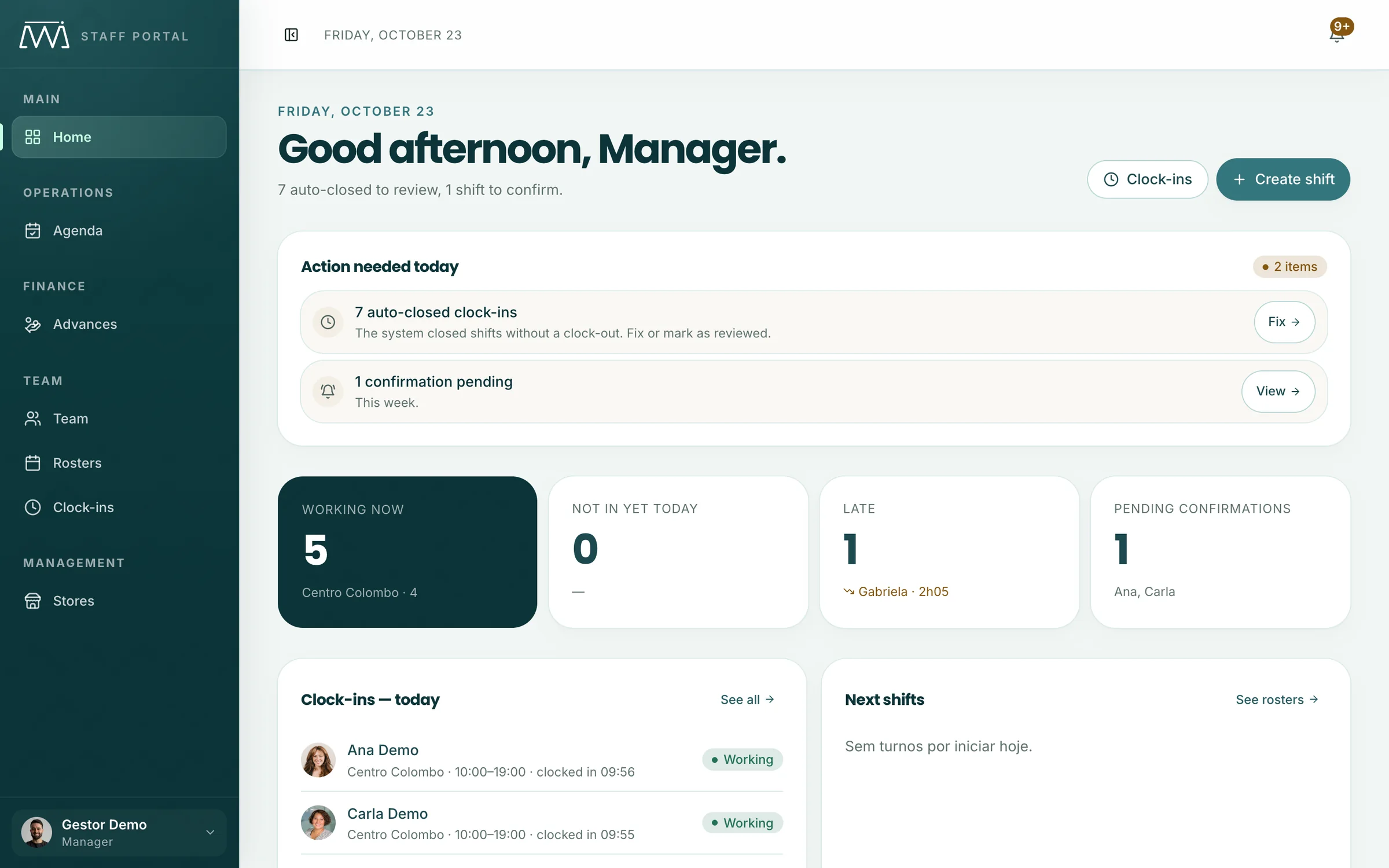Image resolution: width=1389 pixels, height=868 pixels.
Task: Follow the See rosters link
Action: coord(1277,700)
